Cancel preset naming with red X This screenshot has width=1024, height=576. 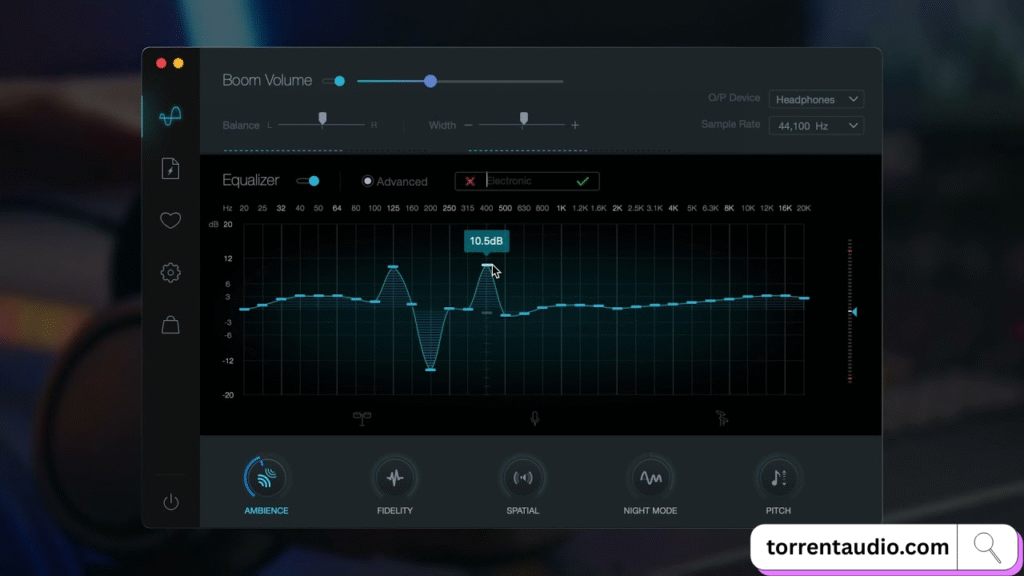(x=470, y=181)
